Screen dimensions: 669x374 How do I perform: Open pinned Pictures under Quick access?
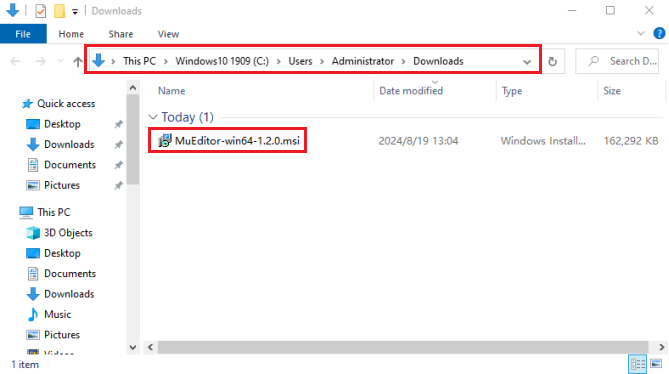pos(62,186)
